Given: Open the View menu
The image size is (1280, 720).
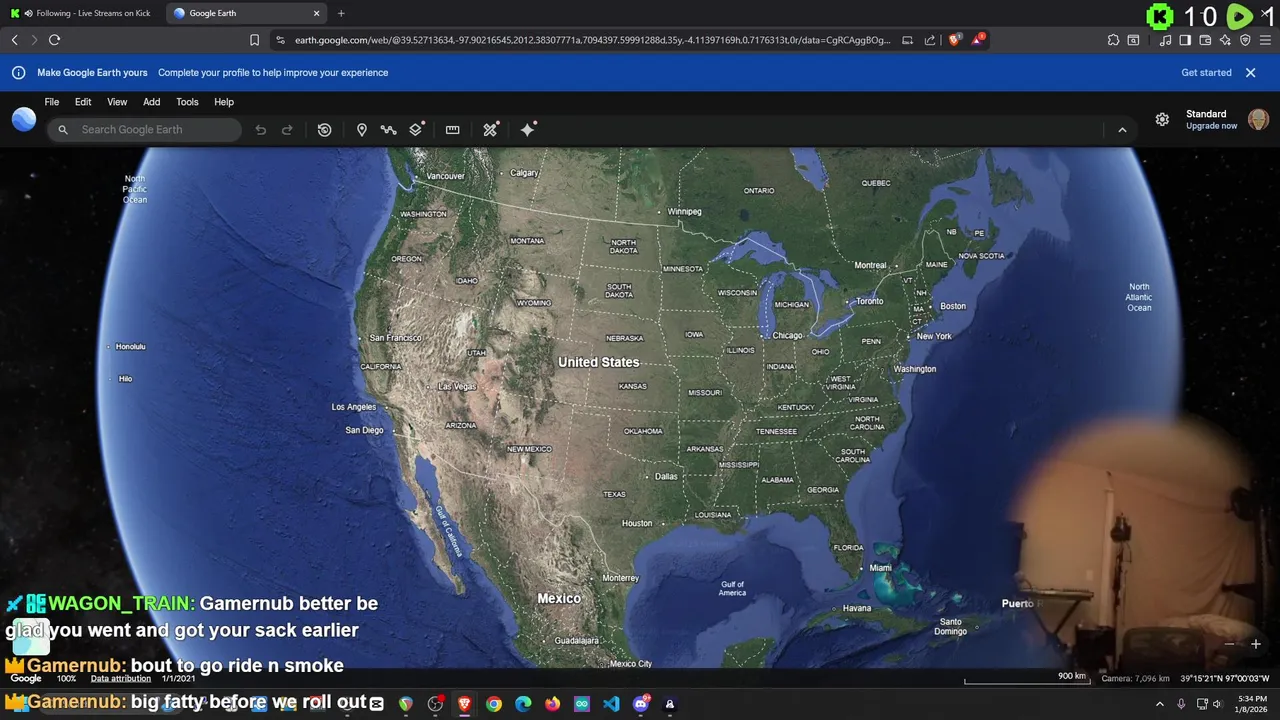Looking at the screenshot, I should point(117,102).
